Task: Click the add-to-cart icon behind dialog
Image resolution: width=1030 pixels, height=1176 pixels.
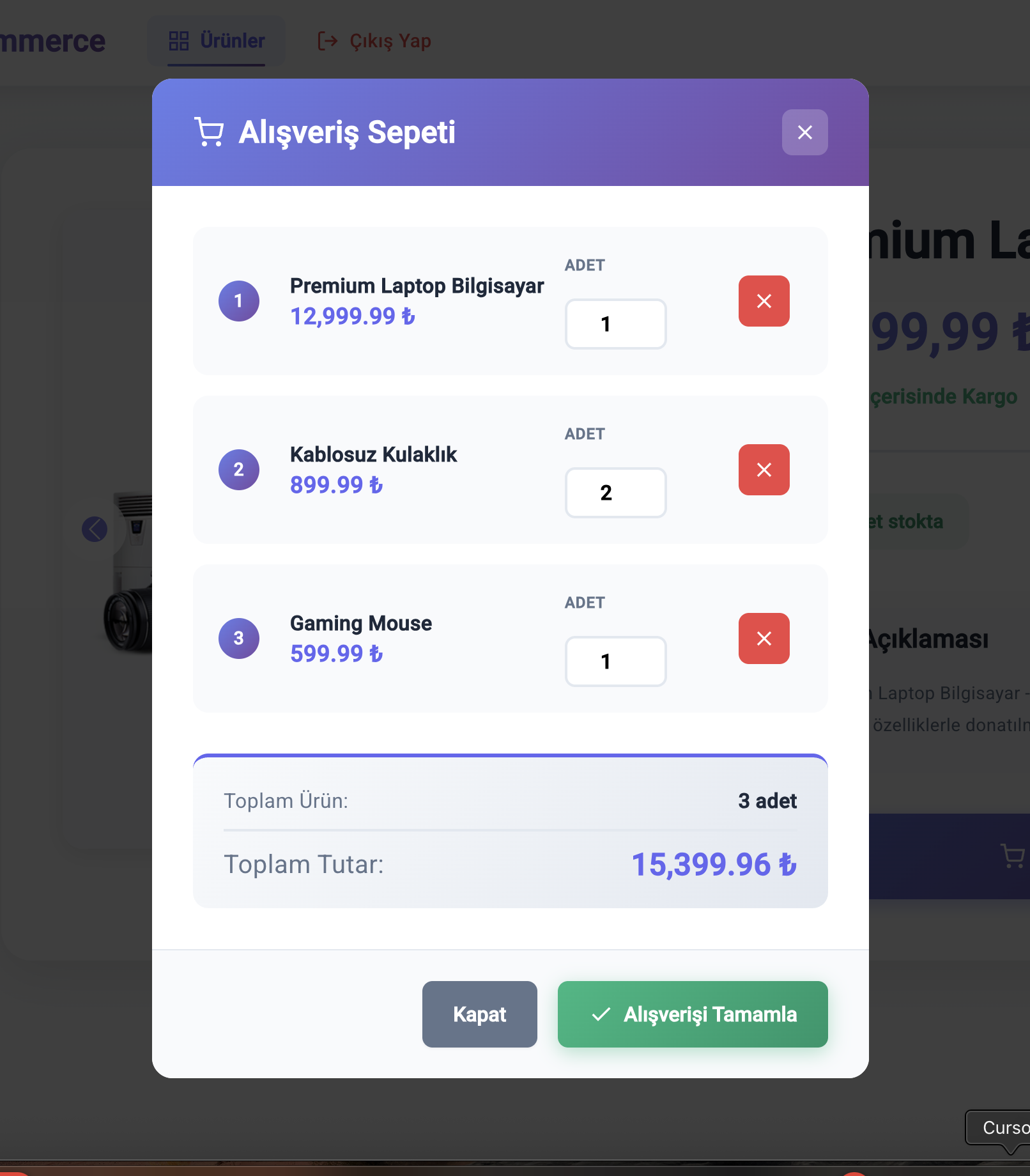Action: (x=1012, y=856)
